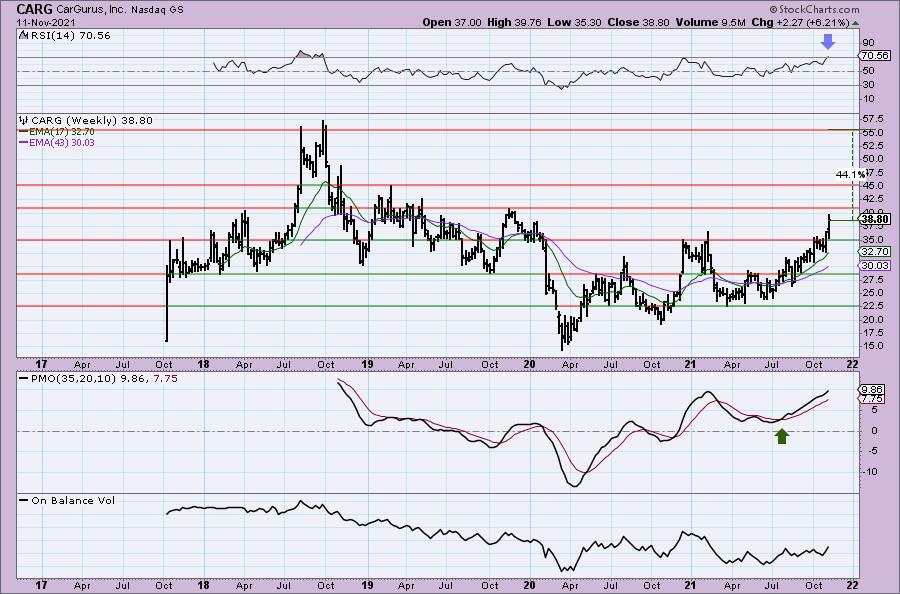Click year 21 on the price chart time axis
The height and width of the screenshot is (594, 900).
[691, 364]
